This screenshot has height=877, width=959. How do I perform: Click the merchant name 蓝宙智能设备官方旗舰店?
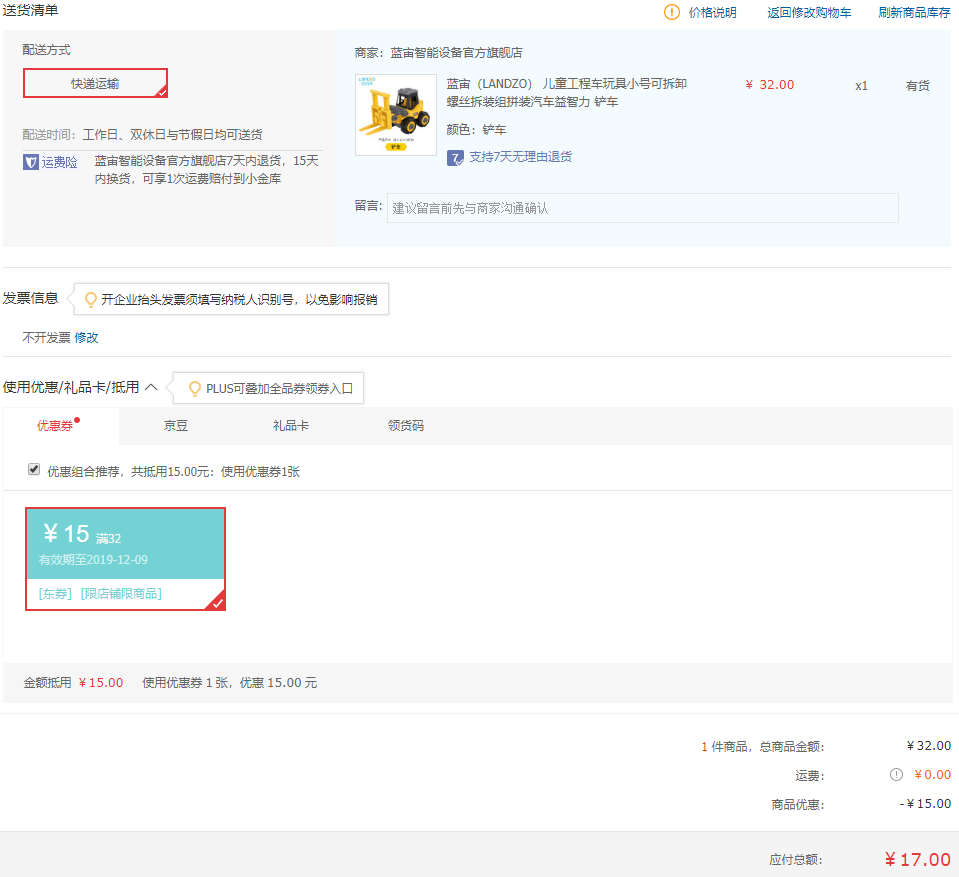point(456,53)
